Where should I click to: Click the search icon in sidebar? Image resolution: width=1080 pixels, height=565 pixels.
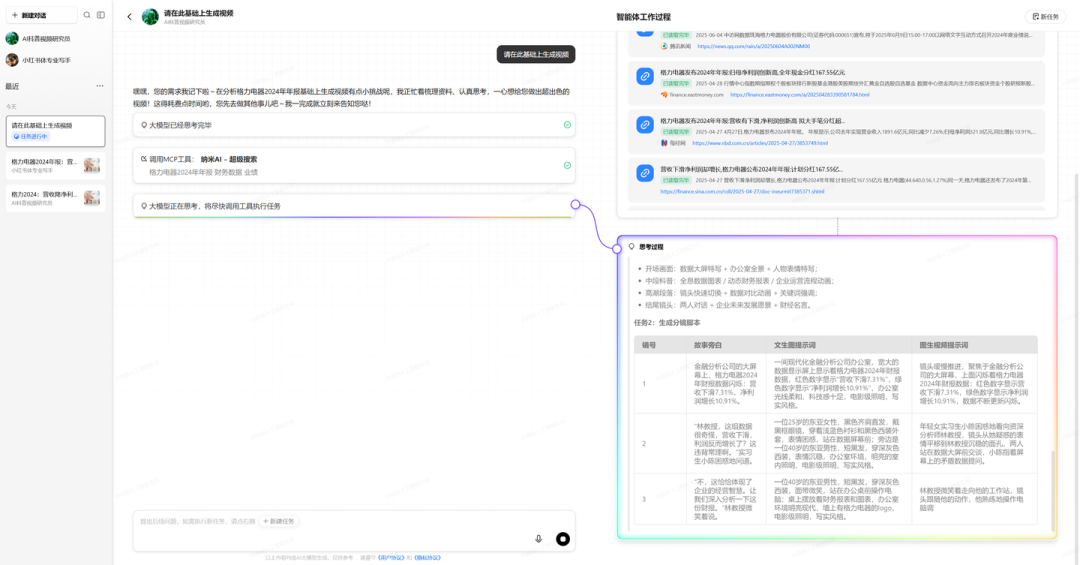[87, 15]
